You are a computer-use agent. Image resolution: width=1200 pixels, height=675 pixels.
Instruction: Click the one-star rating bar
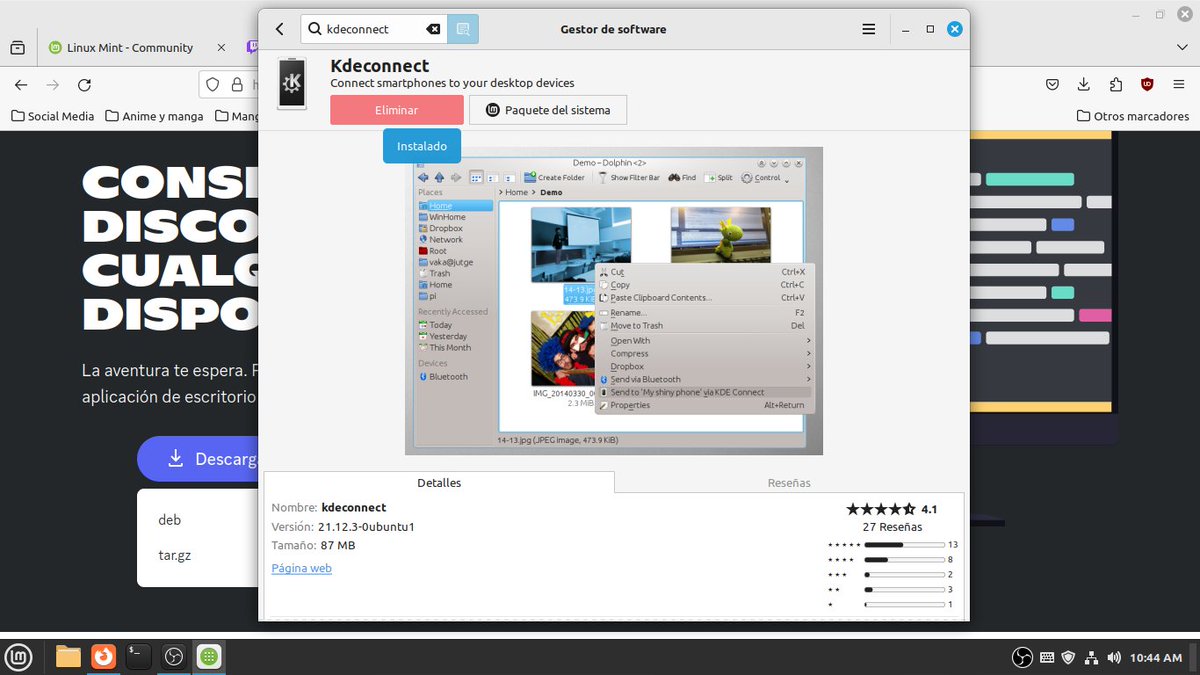[904, 605]
